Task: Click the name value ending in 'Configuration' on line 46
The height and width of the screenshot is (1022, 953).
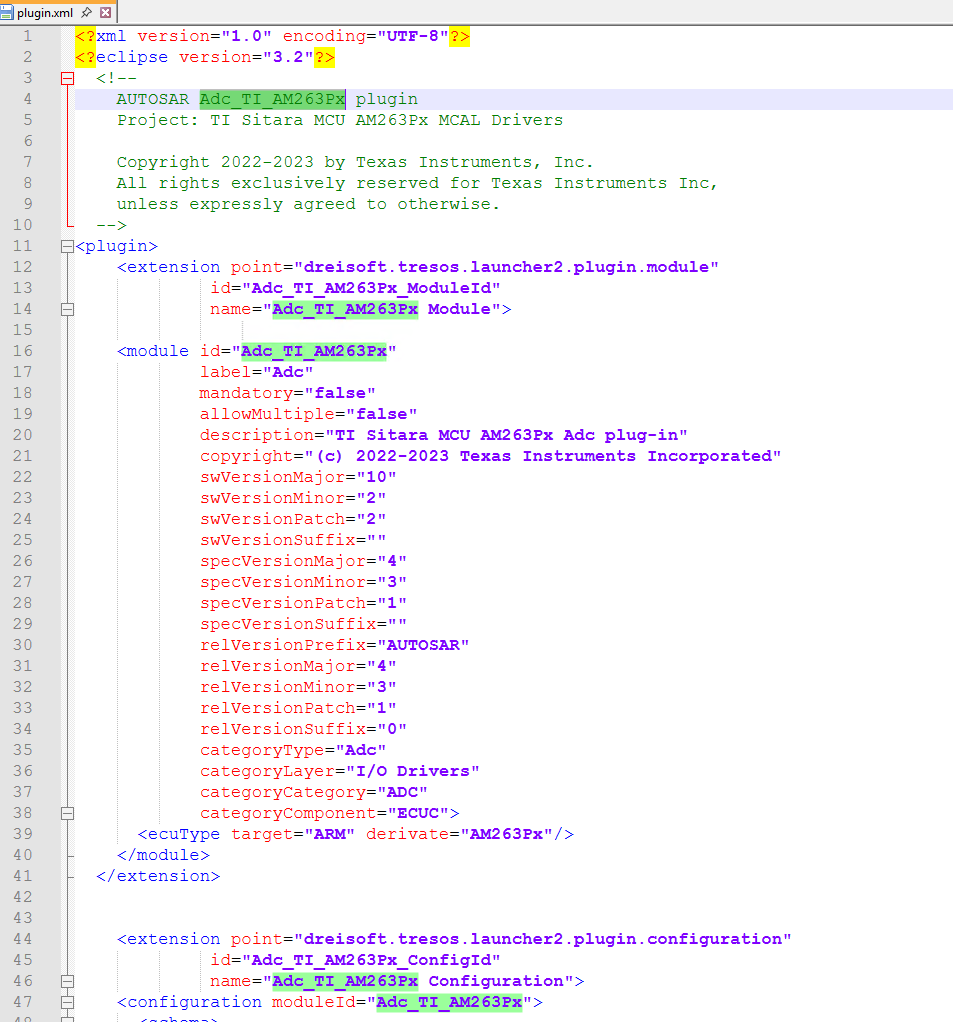Action: [418, 981]
